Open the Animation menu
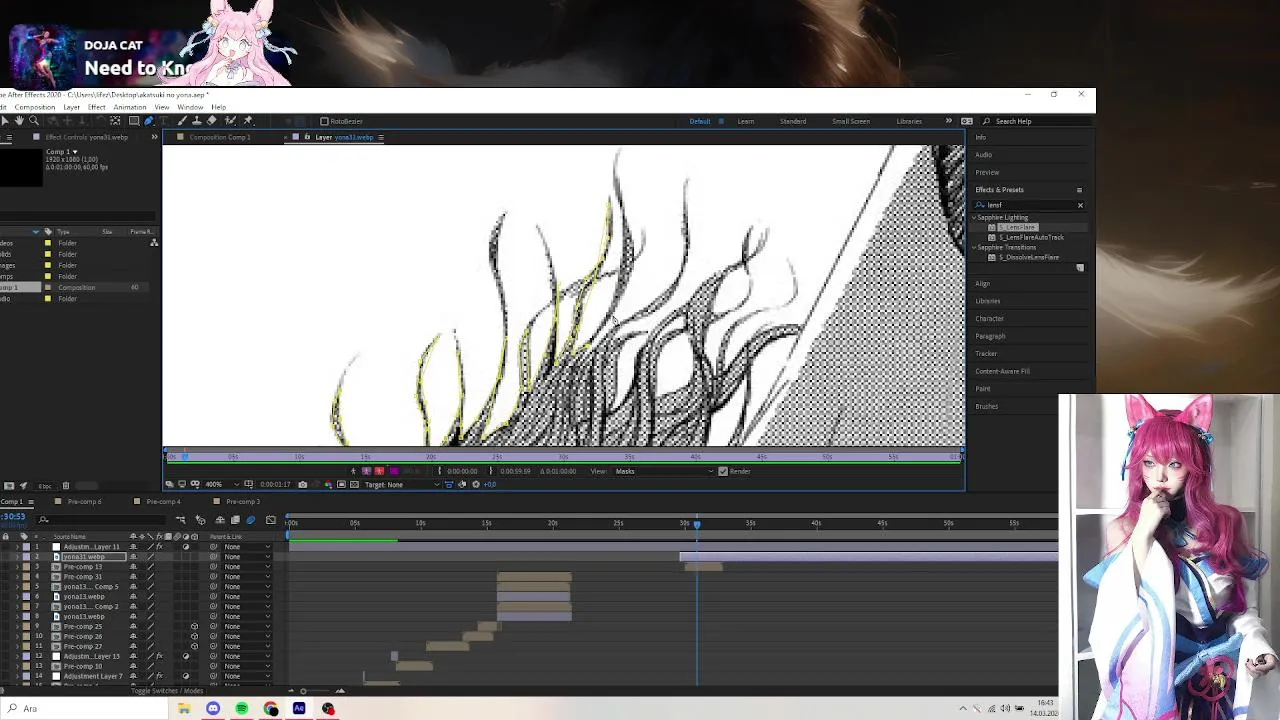Image resolution: width=1280 pixels, height=720 pixels. point(130,107)
